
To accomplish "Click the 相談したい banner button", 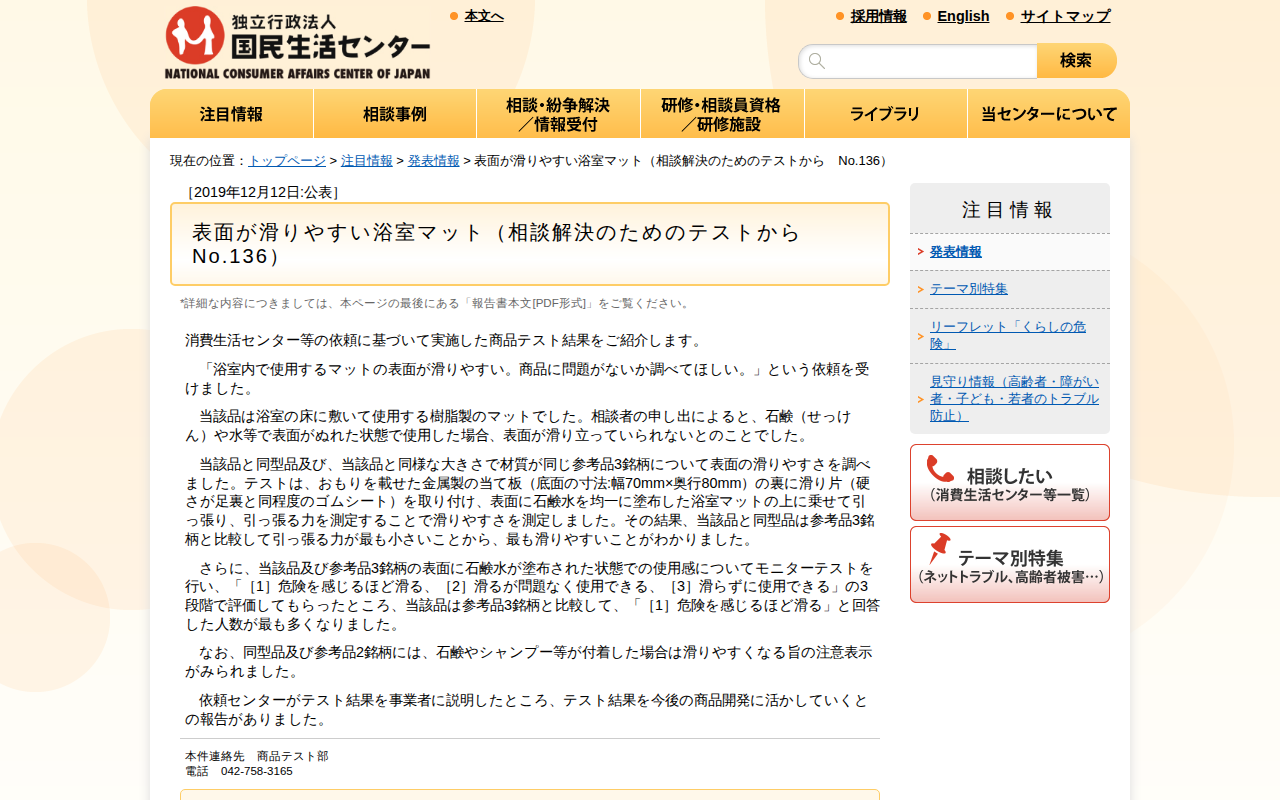I will pyautogui.click(x=1010, y=482).
